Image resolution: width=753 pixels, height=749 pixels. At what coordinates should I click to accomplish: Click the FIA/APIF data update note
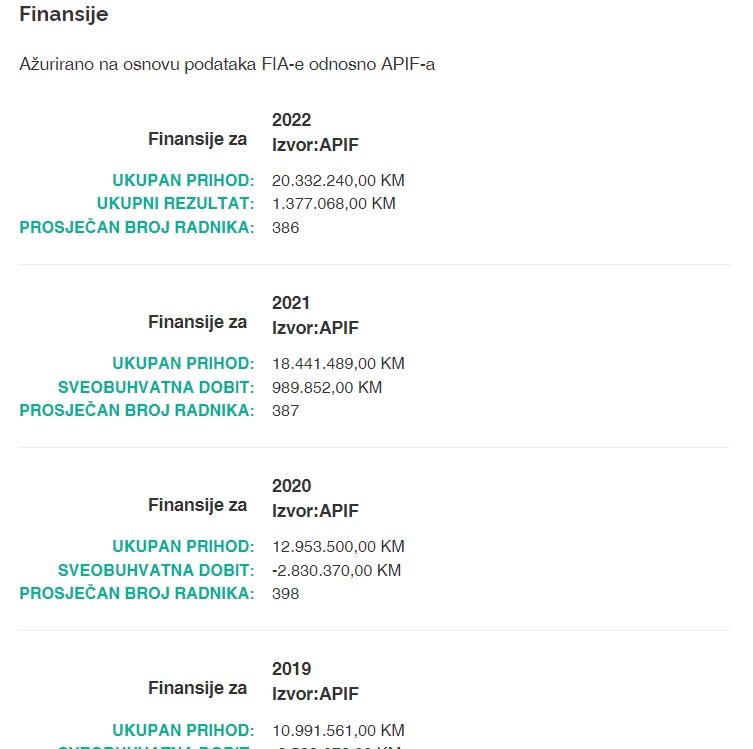pos(227,64)
